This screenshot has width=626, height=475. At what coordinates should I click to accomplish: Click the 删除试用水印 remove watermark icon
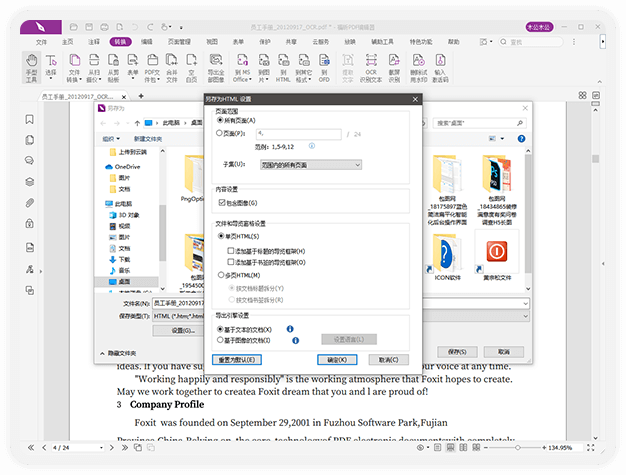click(x=418, y=68)
